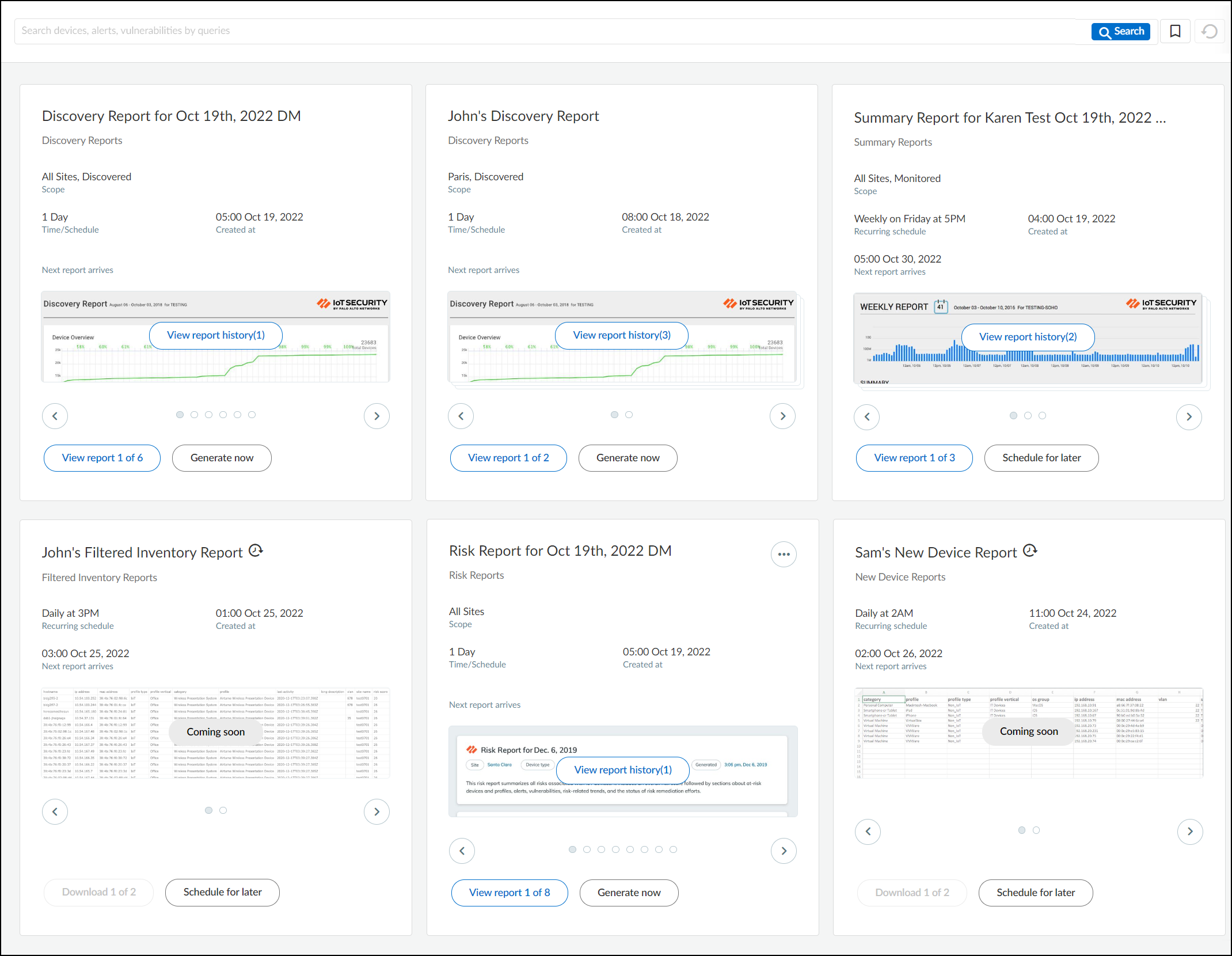
Task: Click the refresh icon in top bar
Action: point(1210,31)
